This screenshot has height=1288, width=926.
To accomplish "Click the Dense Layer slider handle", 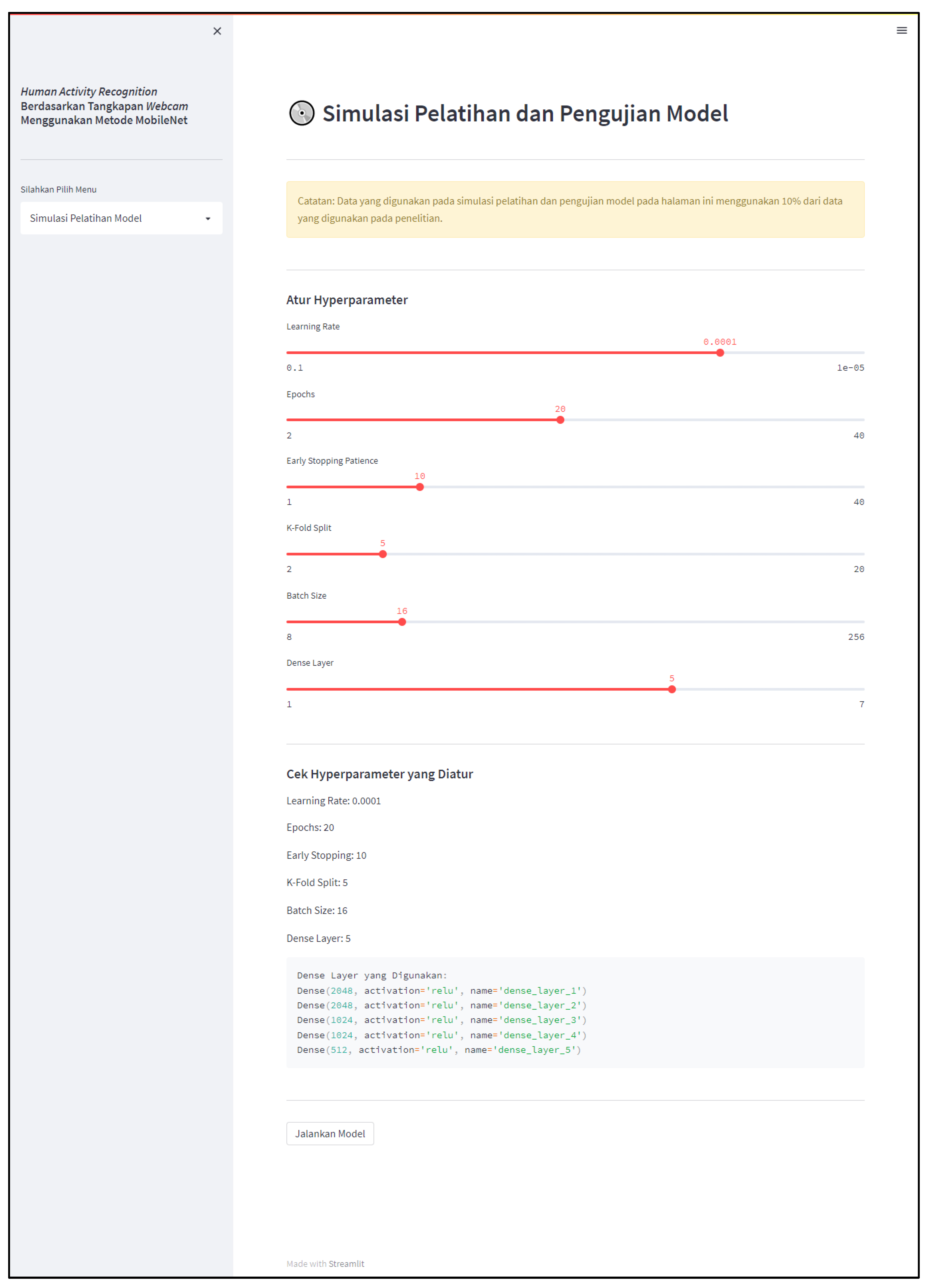I will 672,689.
